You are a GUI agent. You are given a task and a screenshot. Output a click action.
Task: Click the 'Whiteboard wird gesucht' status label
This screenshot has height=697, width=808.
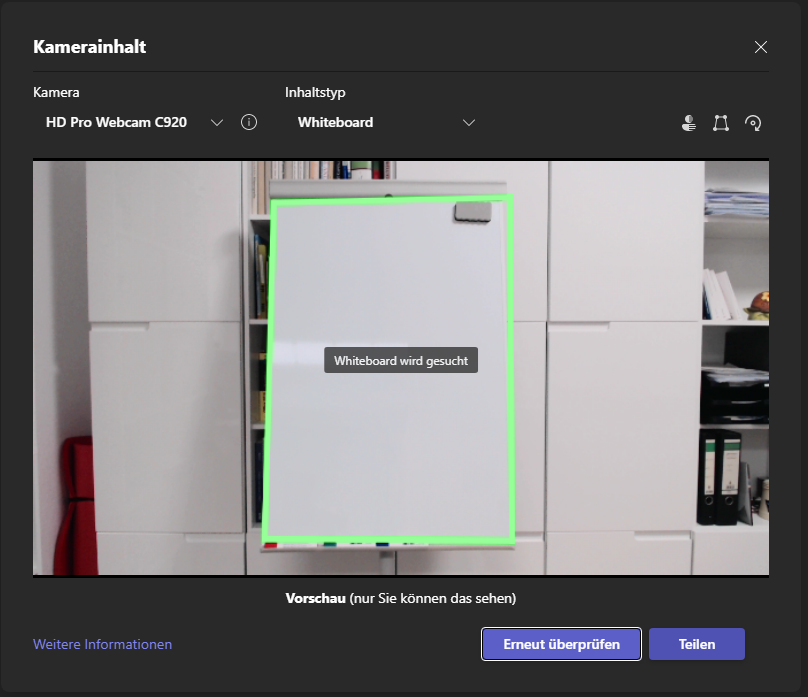point(400,360)
